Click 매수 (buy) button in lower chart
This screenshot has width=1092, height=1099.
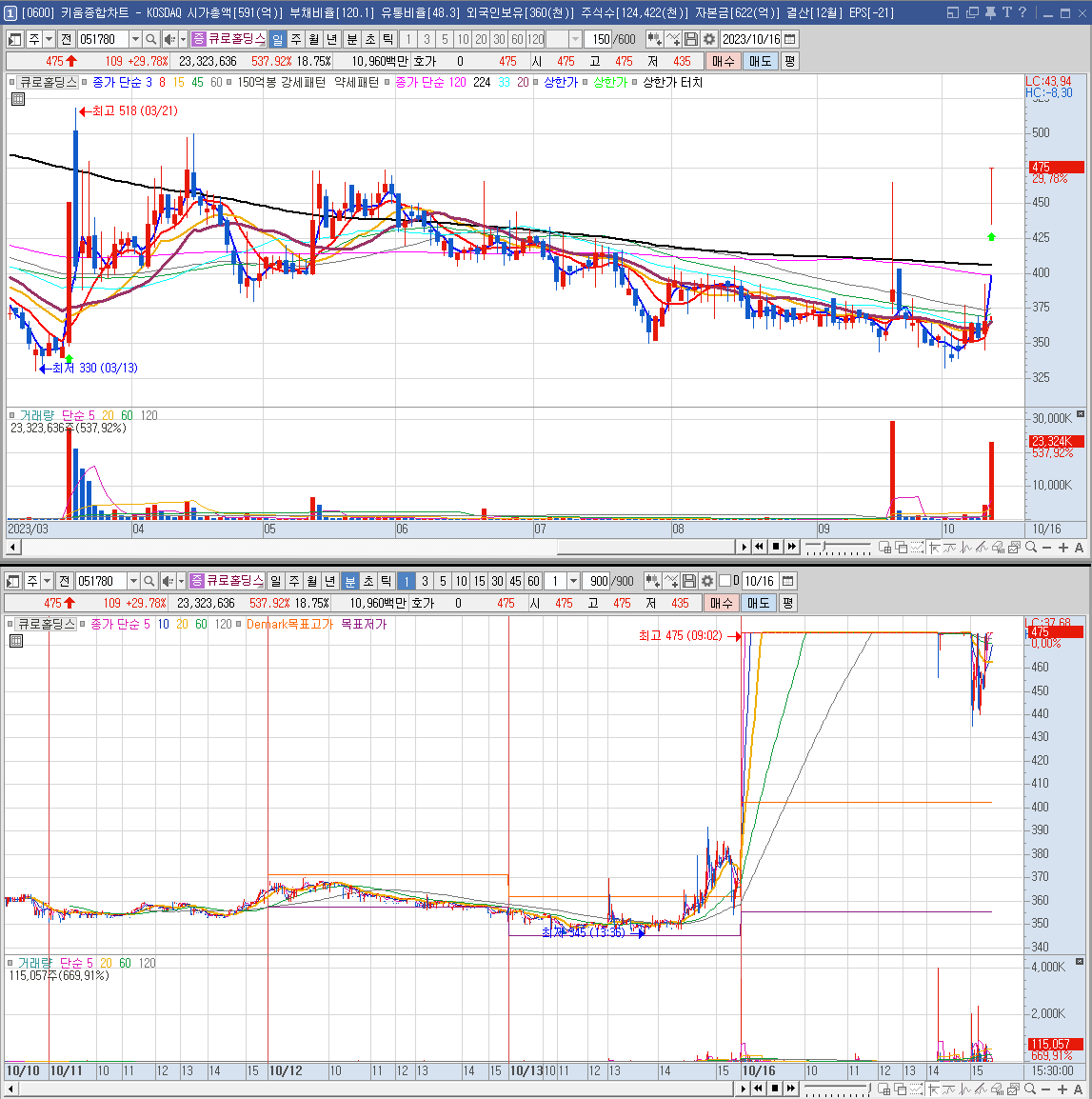pos(722,603)
